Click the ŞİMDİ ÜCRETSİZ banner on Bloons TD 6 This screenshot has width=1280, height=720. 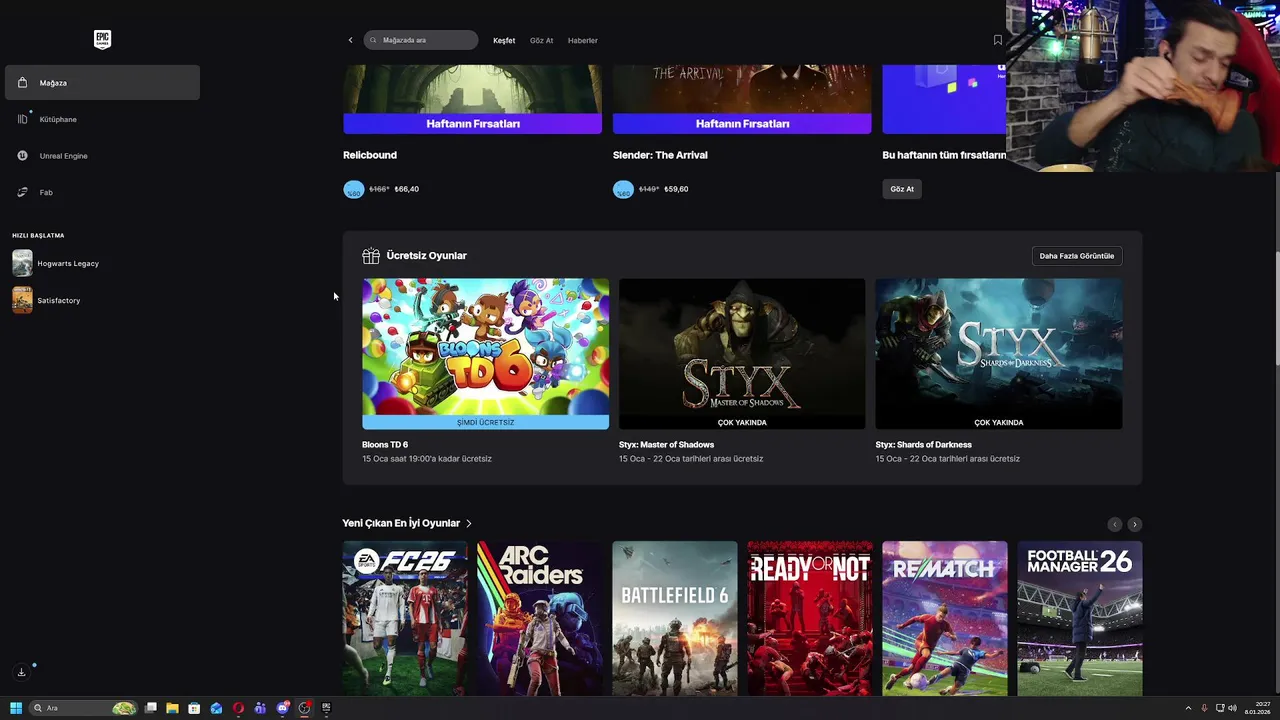[x=485, y=422]
